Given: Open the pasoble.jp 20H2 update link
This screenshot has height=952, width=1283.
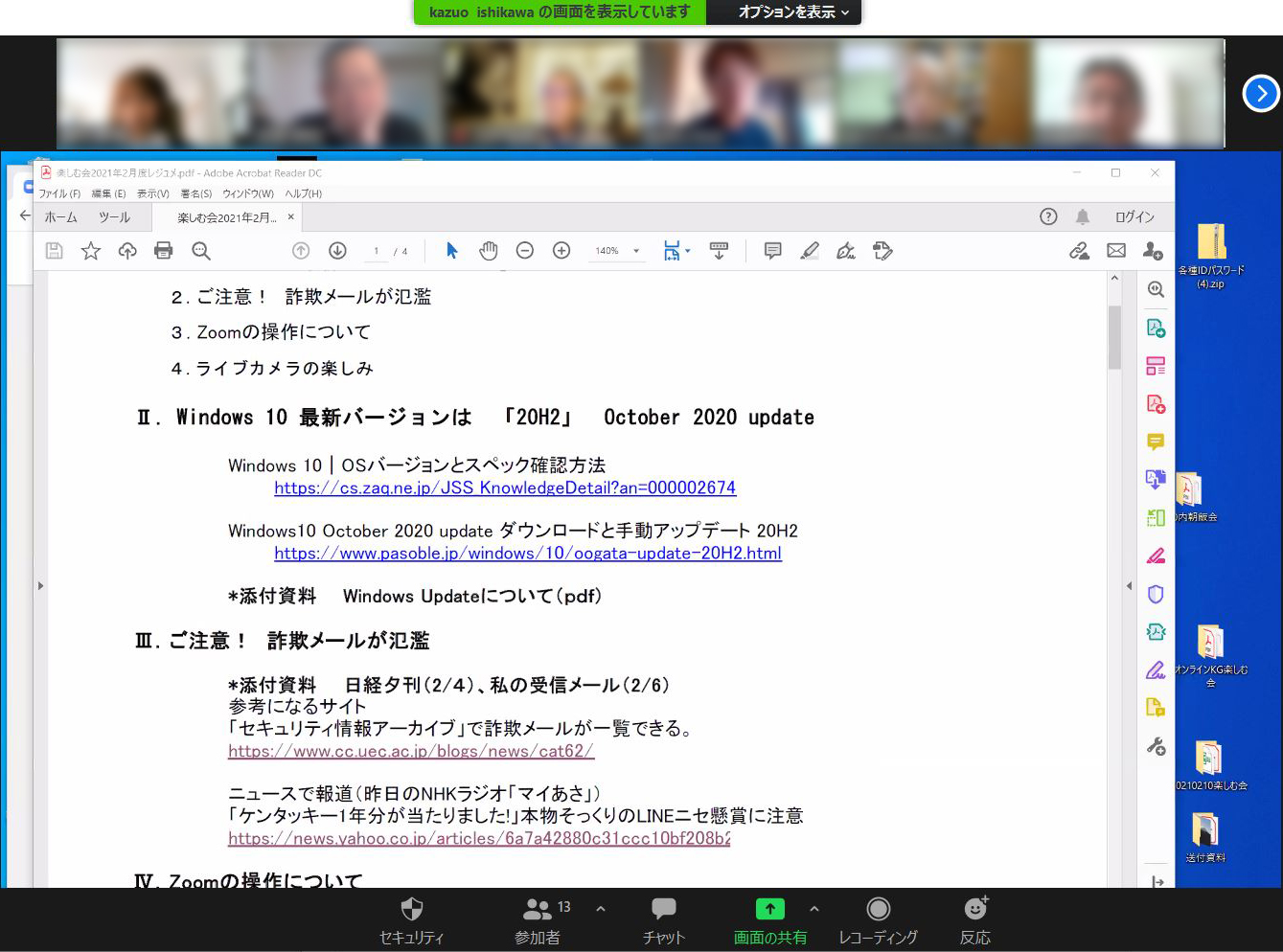Looking at the screenshot, I should [x=528, y=553].
